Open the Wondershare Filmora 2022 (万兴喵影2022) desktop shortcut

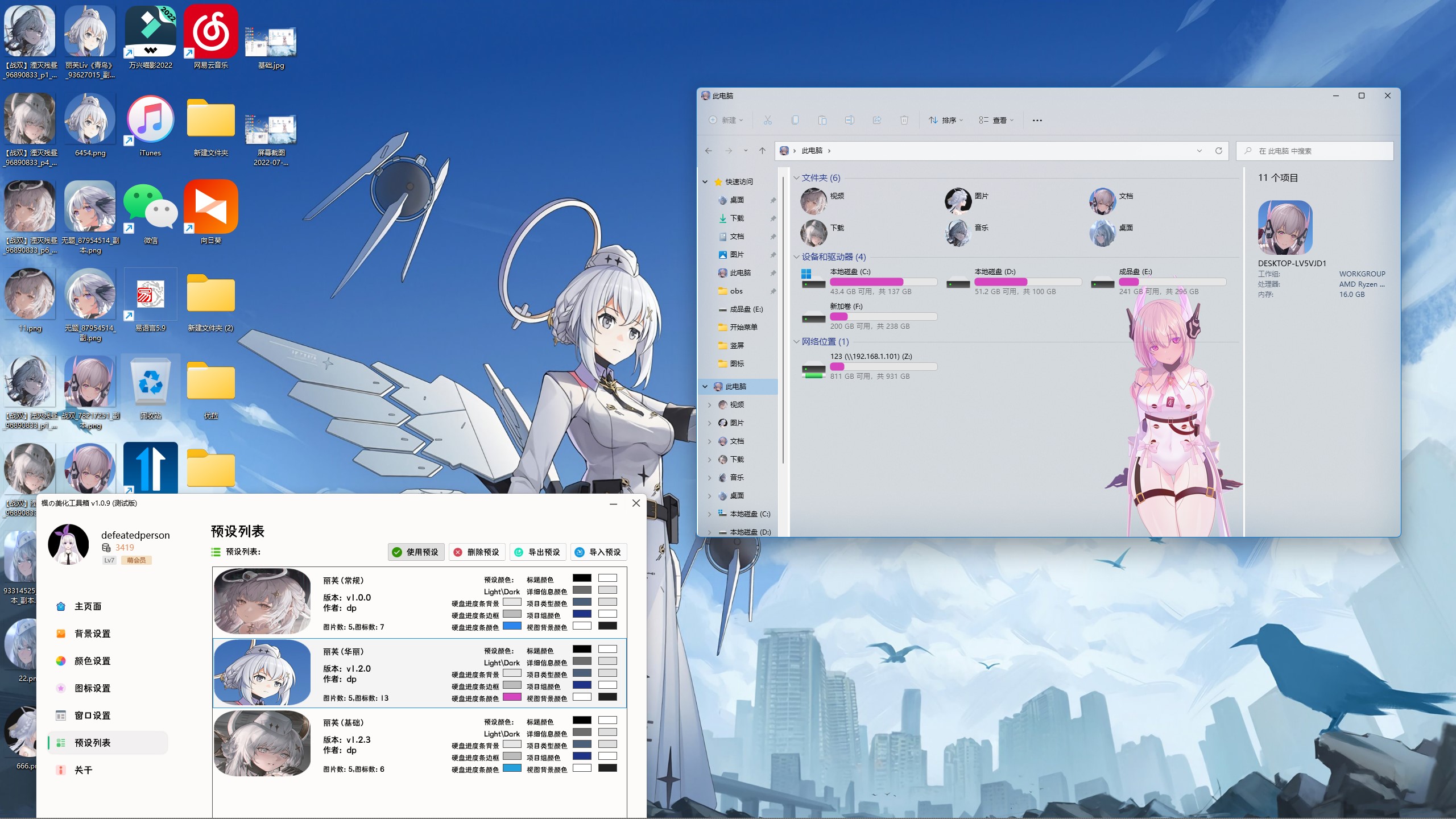coord(150,32)
